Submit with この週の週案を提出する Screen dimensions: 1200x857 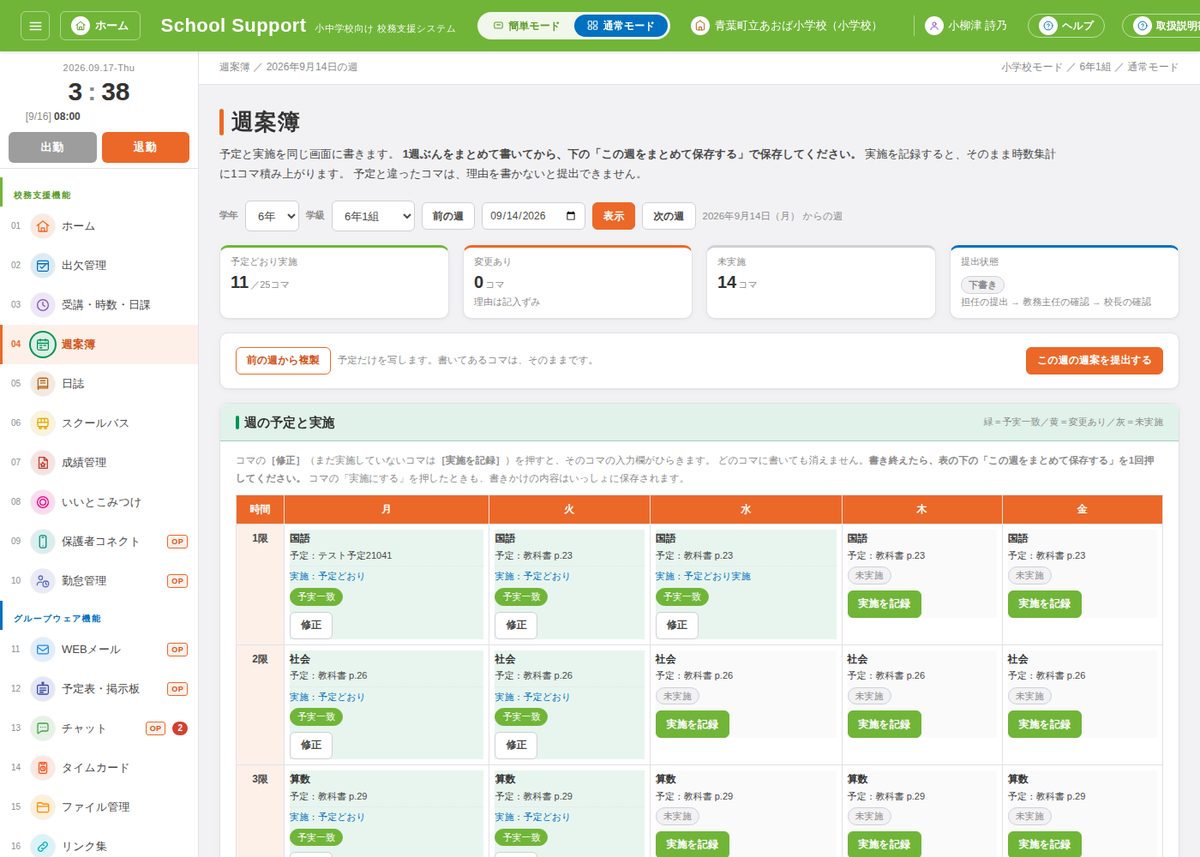click(1094, 361)
